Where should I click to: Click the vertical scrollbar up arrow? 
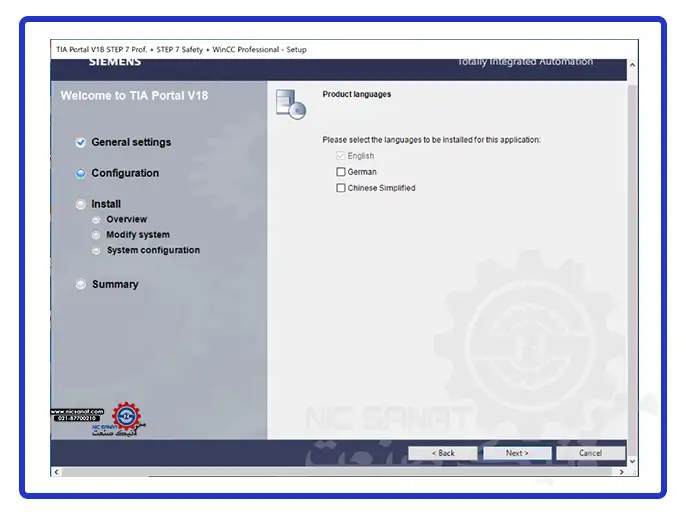632,64
